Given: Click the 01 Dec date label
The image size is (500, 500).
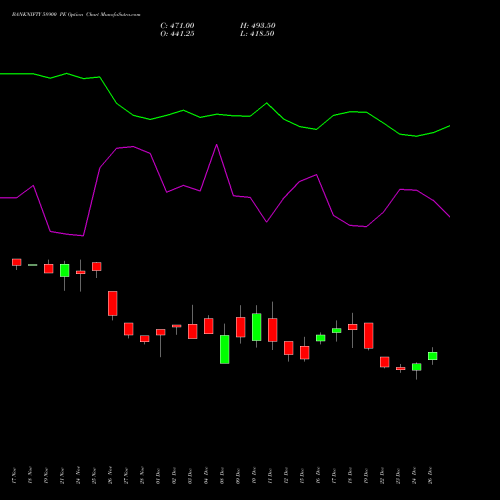Looking at the screenshot, I should [158, 476].
